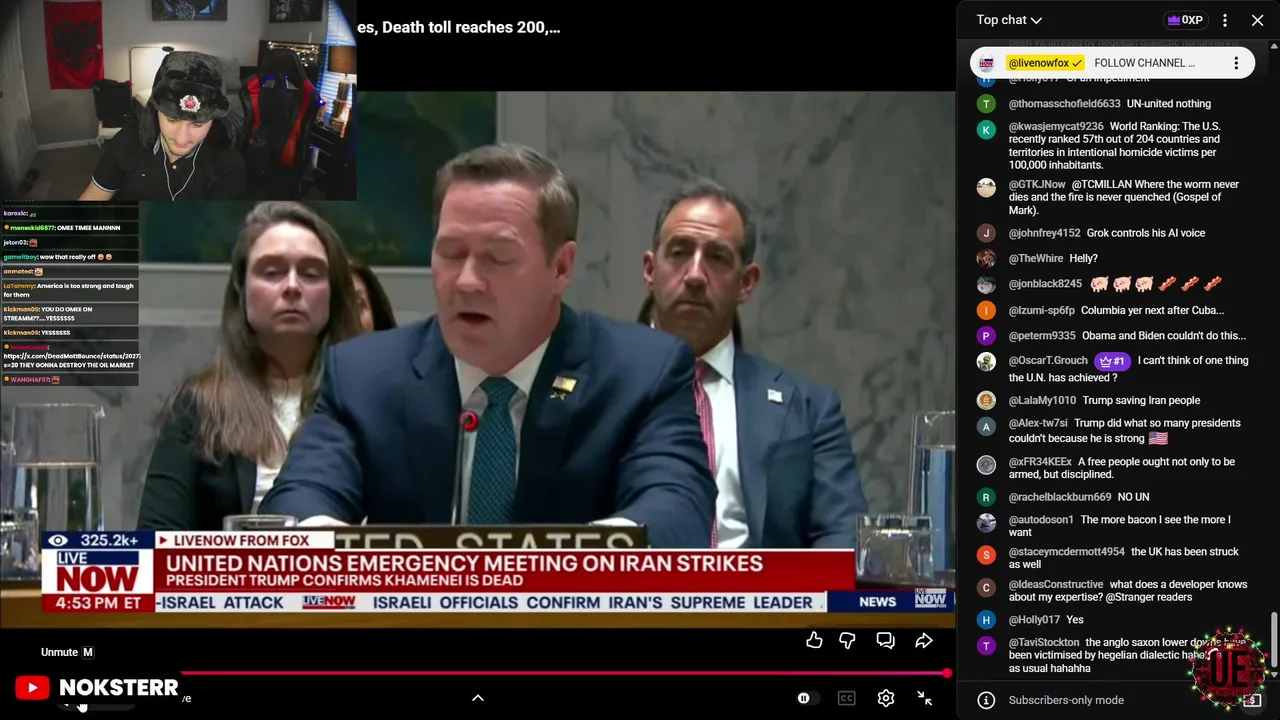
Task: Click the 0XP crown badge
Action: 1185,20
